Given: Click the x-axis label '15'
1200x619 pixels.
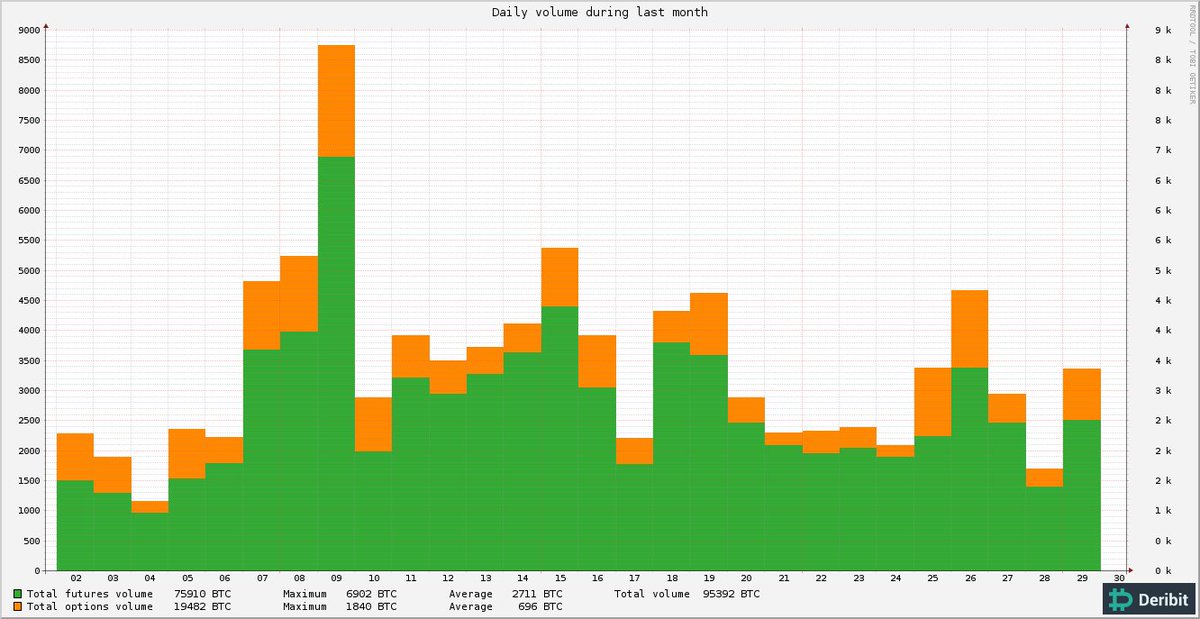Looking at the screenshot, I should click(x=560, y=579).
